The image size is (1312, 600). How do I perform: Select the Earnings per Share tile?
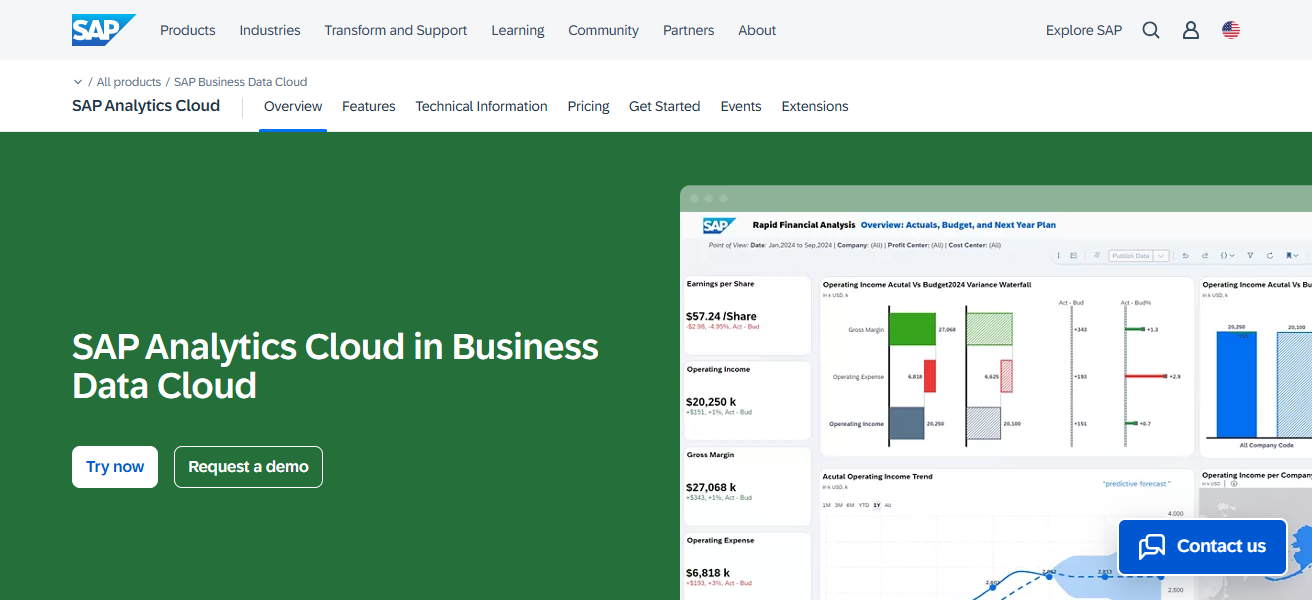pos(747,315)
